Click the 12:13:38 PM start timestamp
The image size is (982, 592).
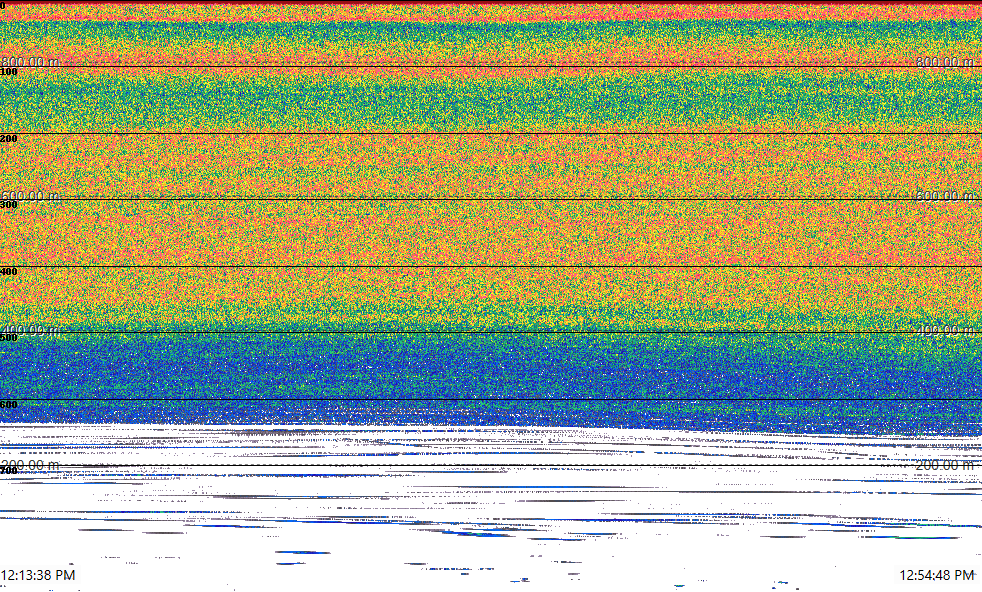coord(38,575)
